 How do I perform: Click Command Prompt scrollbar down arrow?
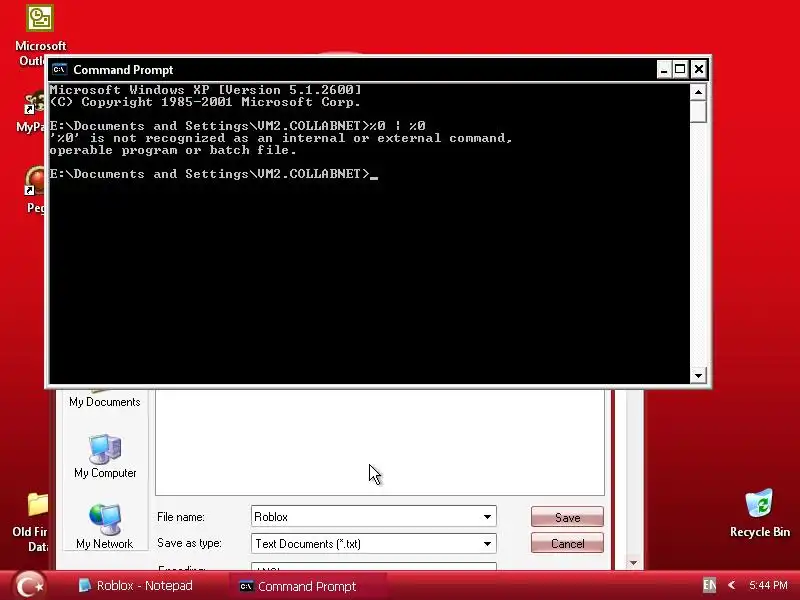point(698,376)
